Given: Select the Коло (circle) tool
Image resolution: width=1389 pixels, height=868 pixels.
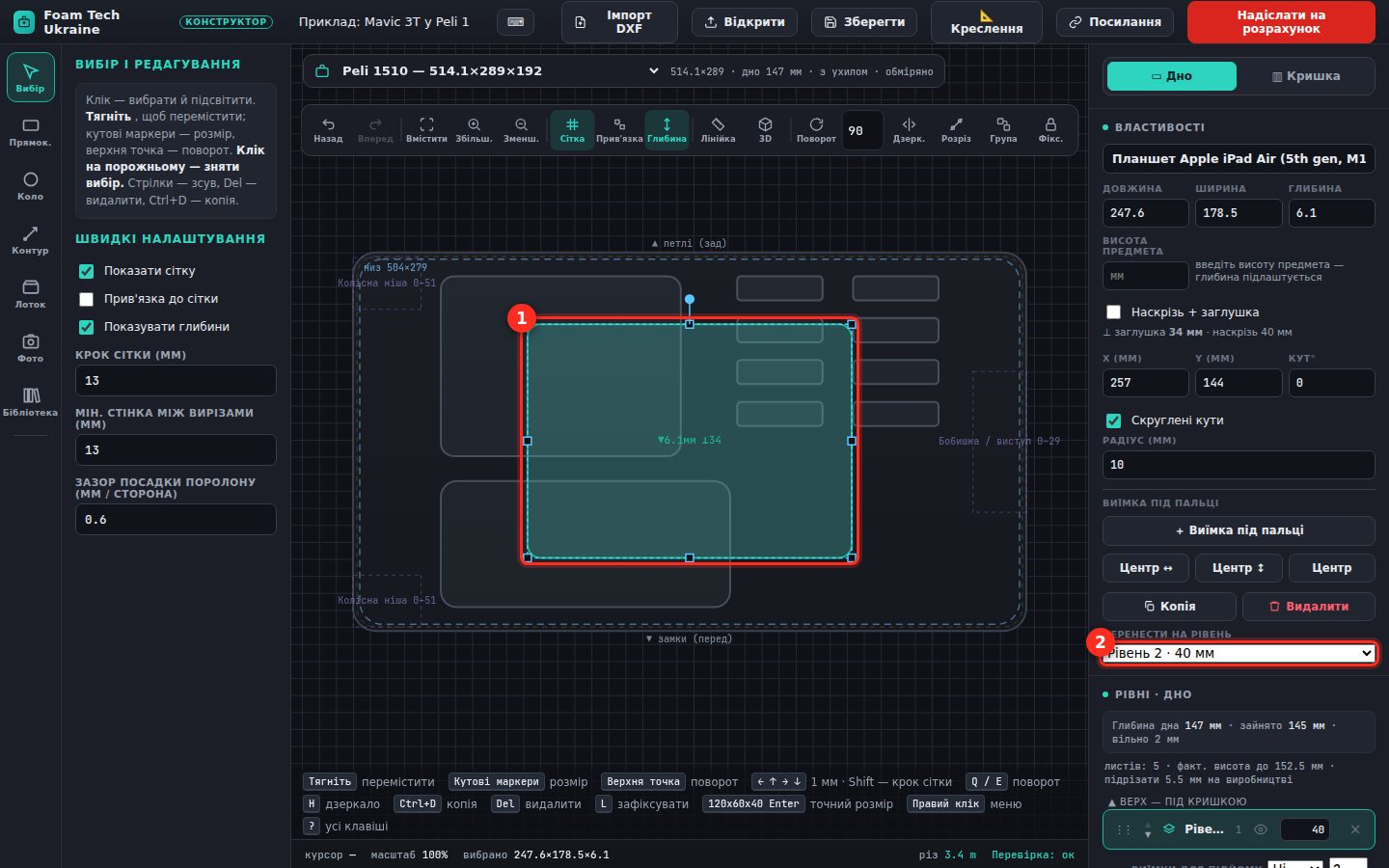Looking at the screenshot, I should pos(30,185).
